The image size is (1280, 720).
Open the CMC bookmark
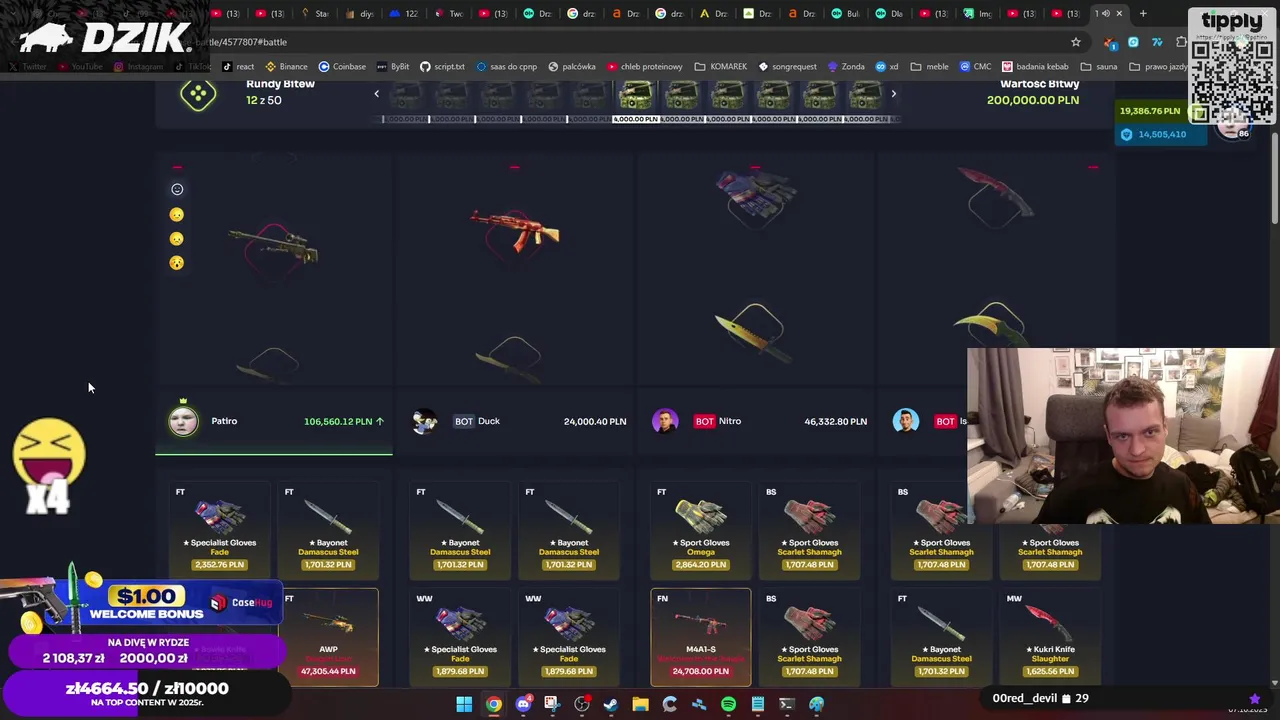[x=976, y=66]
